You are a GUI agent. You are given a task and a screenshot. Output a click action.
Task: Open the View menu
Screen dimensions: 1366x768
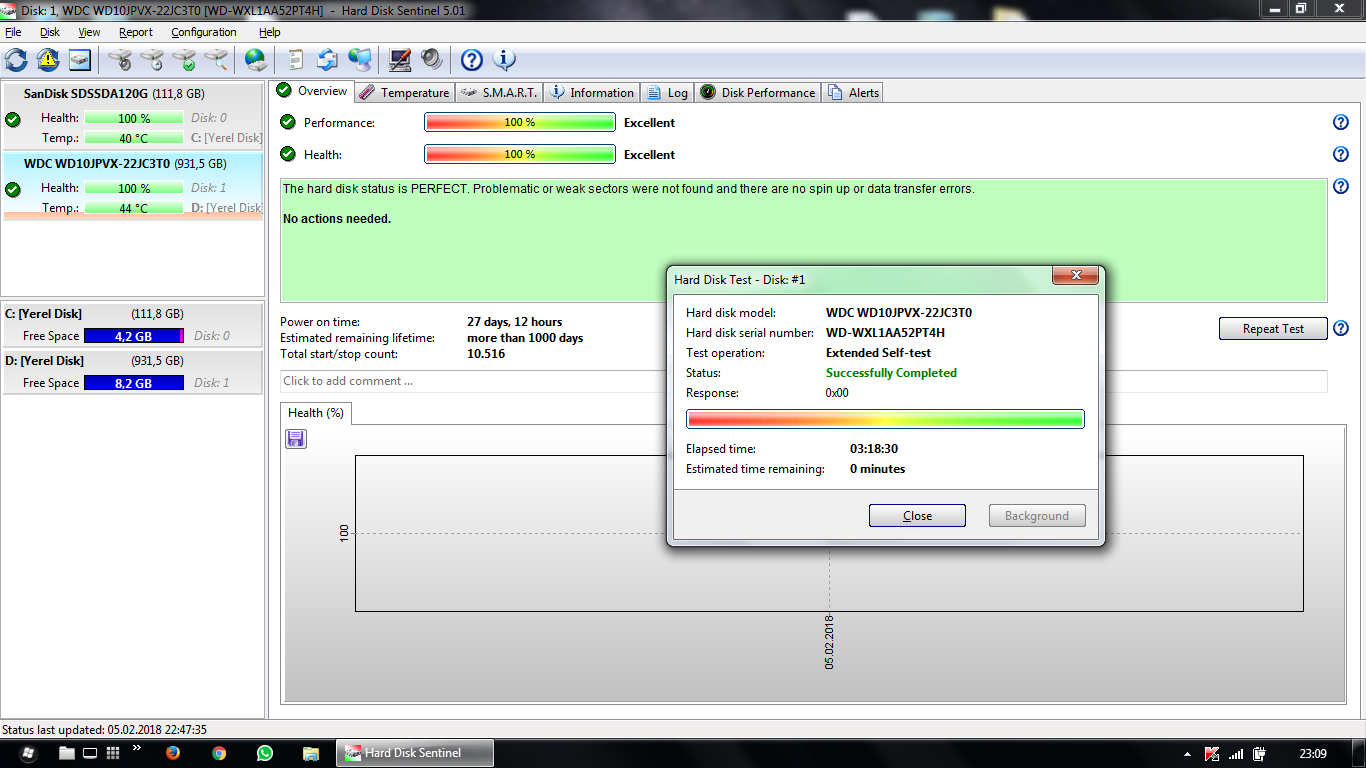coord(89,32)
